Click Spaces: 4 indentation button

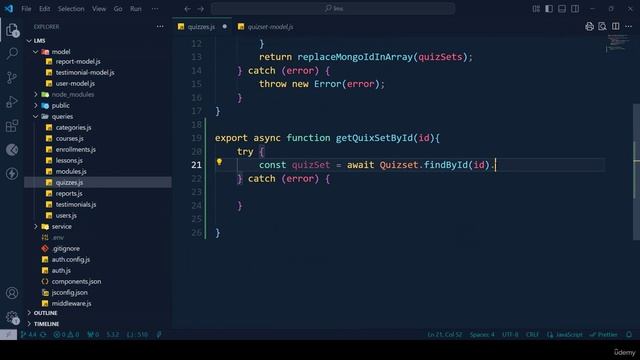[x=482, y=335]
